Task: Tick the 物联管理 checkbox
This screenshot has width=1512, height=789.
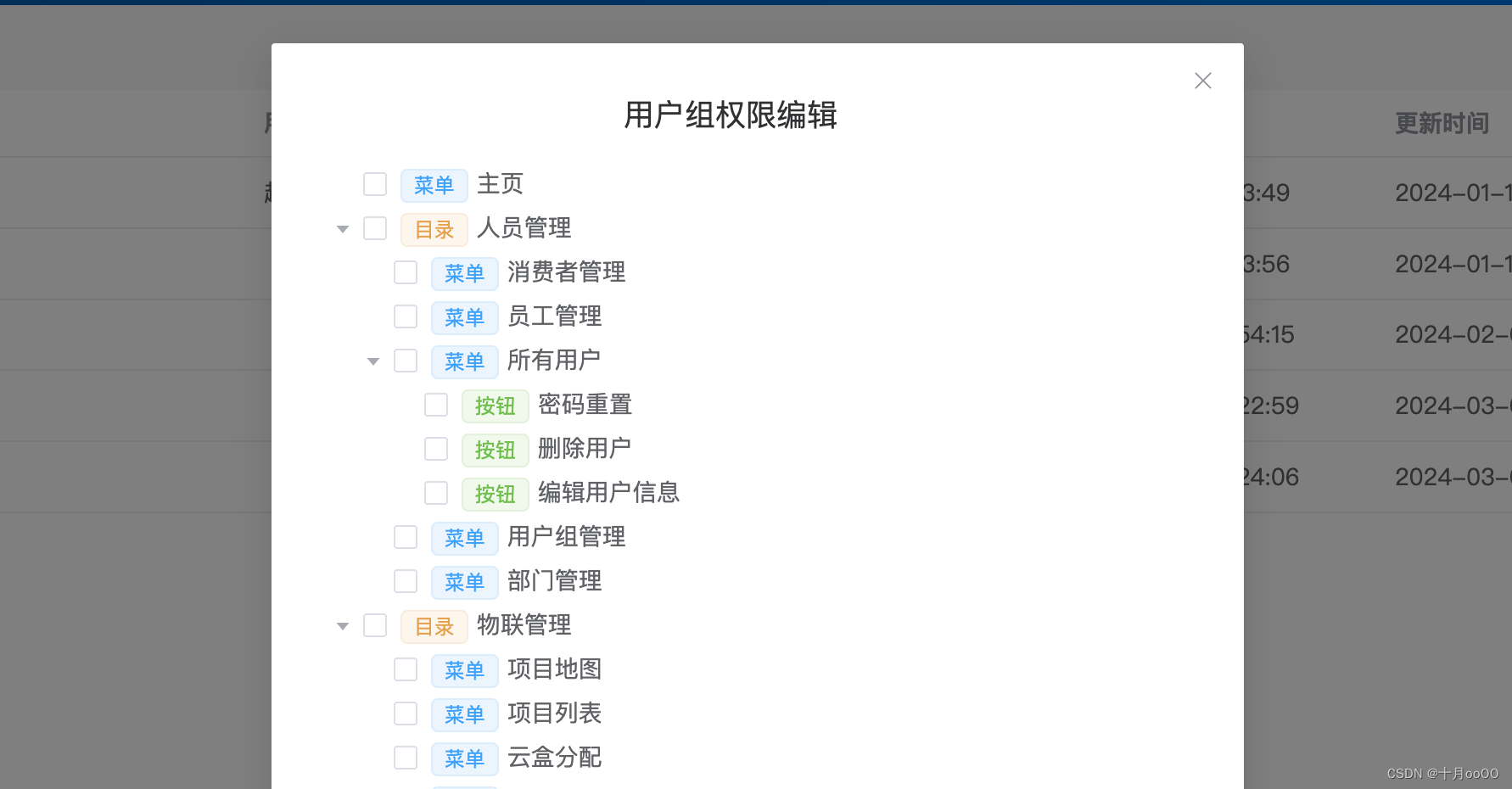Action: 375,625
